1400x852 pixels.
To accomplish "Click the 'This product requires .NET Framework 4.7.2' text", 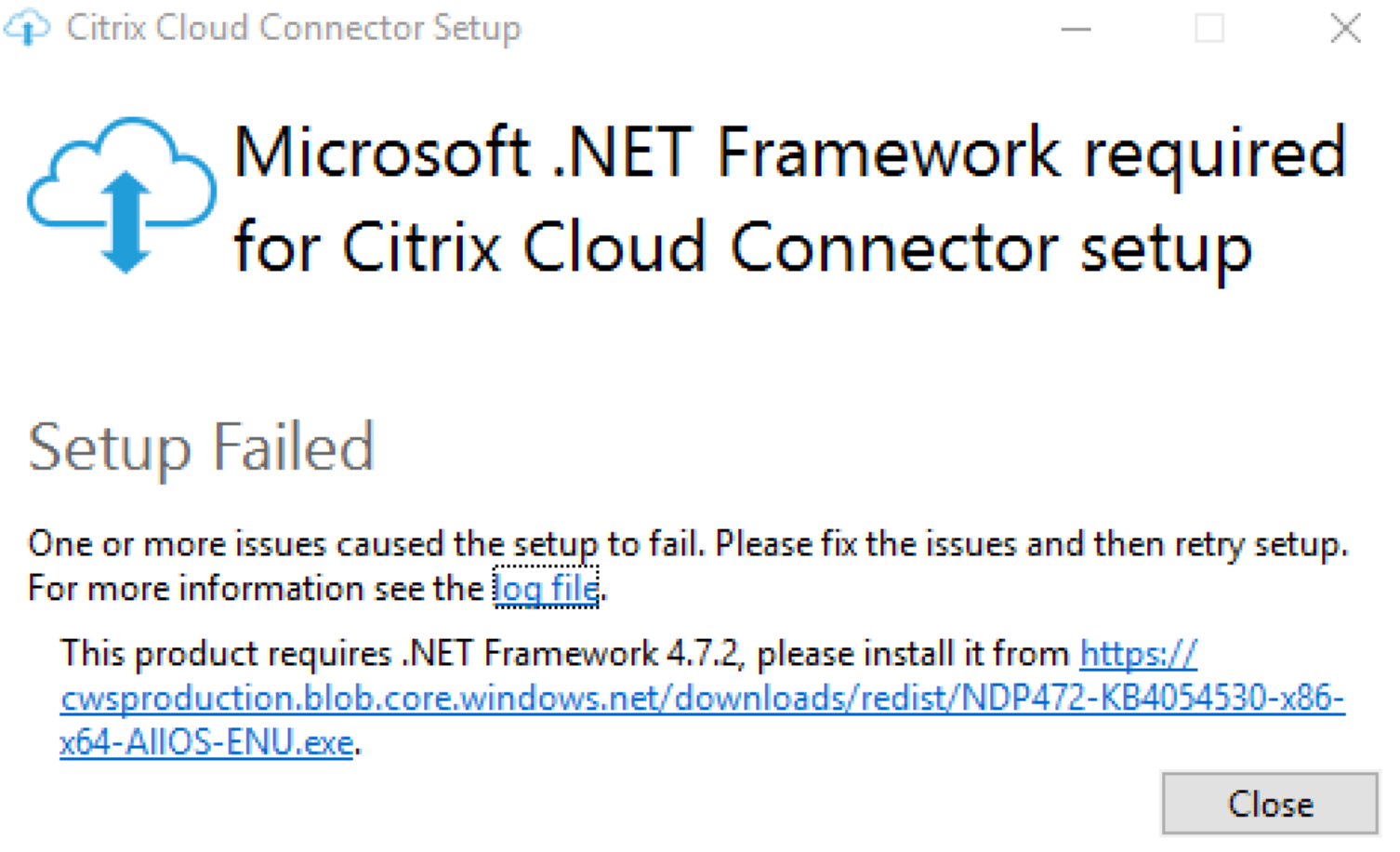I will (402, 654).
